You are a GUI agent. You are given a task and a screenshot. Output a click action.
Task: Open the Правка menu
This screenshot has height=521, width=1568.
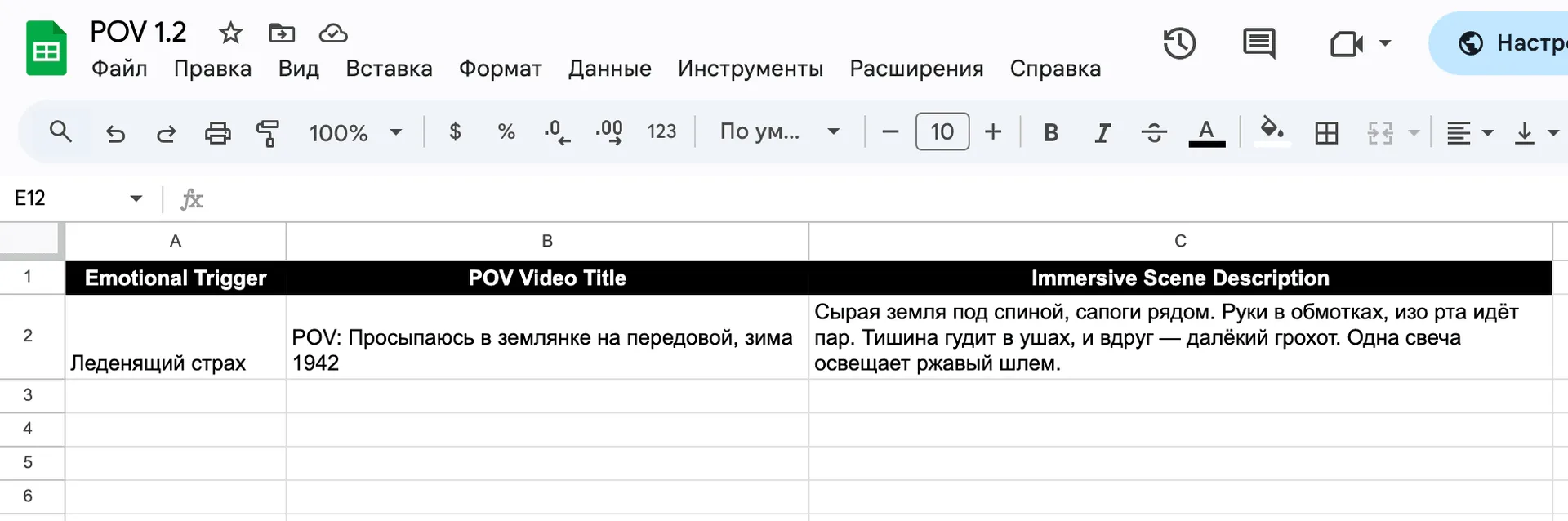[x=212, y=69]
